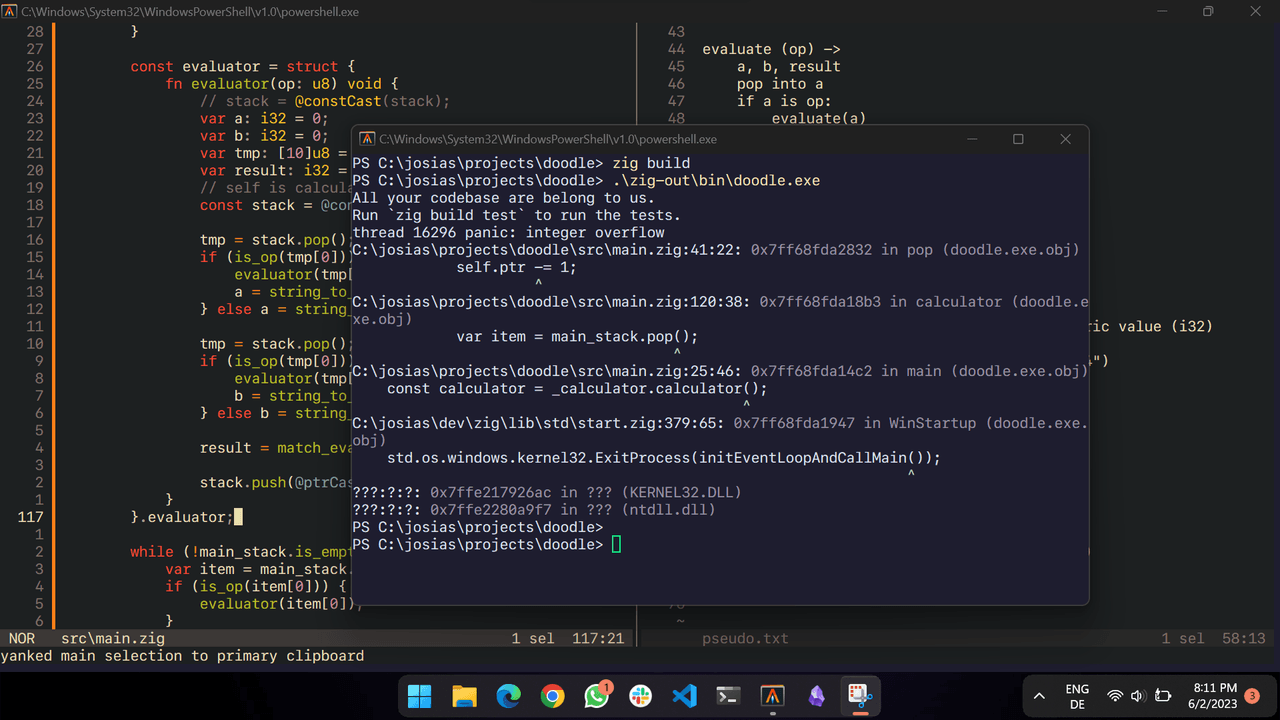Open WhatsApp with the unread badge

pyautogui.click(x=597, y=696)
